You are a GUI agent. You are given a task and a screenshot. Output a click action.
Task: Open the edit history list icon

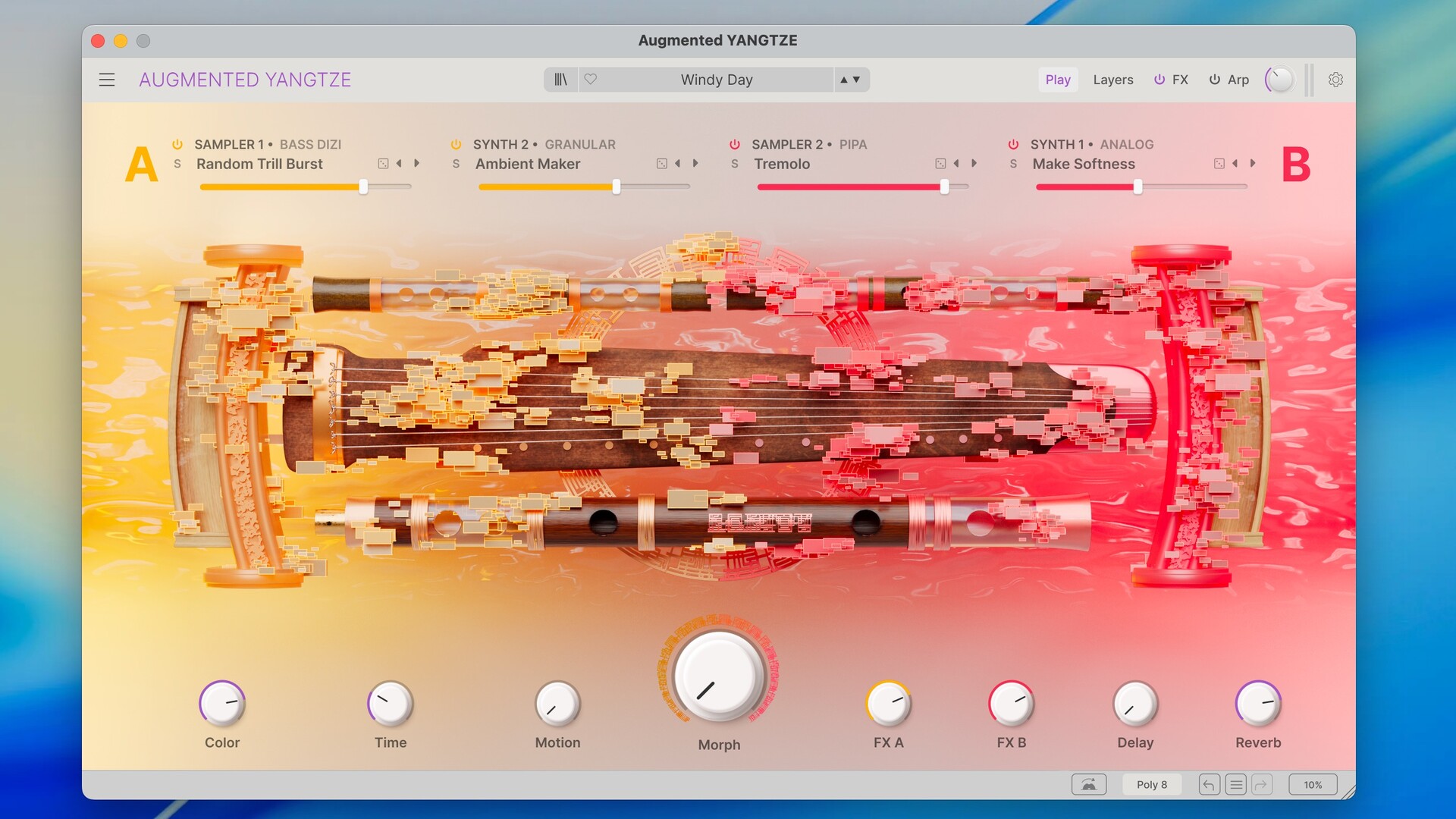click(x=1236, y=784)
